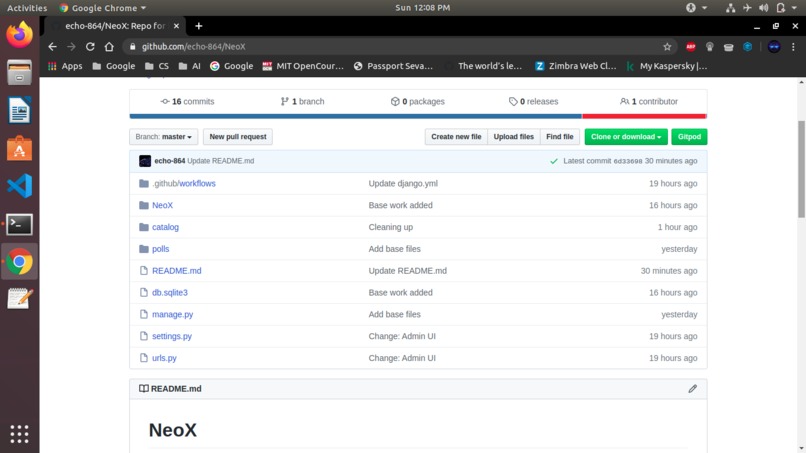Open the MIT OpenCourseWare bookmark
Screen dimensions: 806x453
point(303,66)
